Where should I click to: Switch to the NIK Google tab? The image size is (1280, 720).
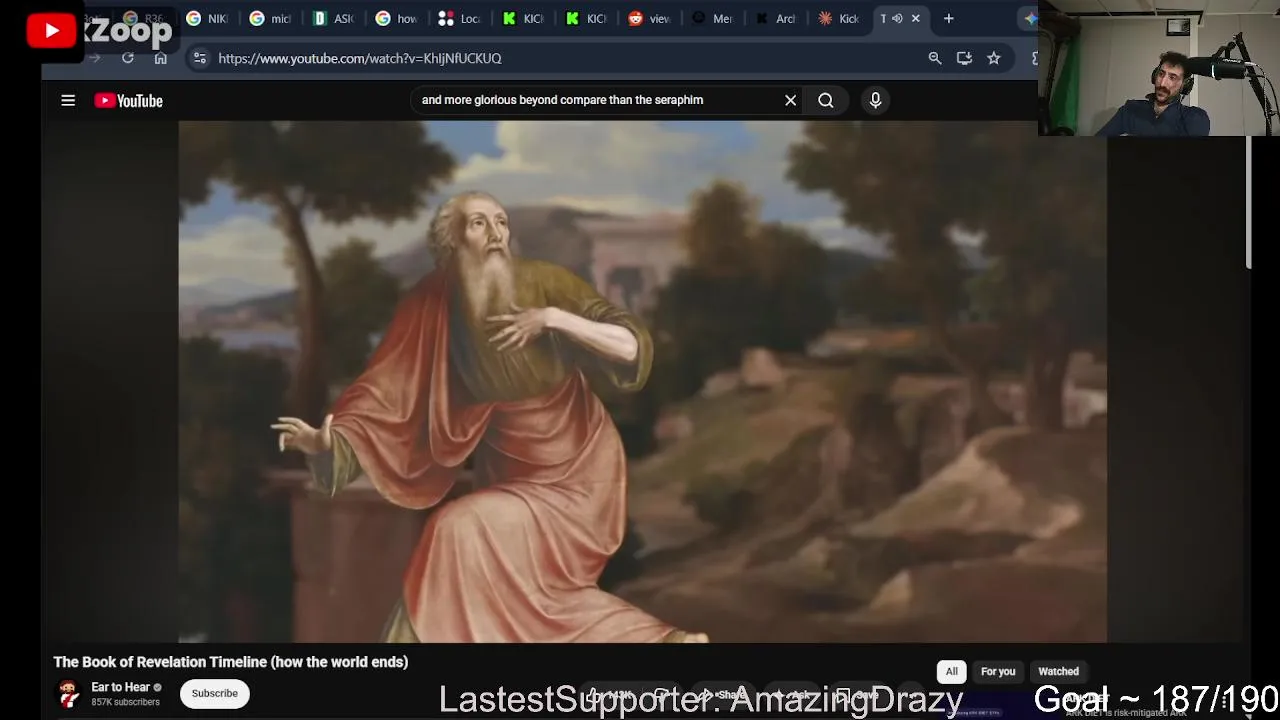pos(208,18)
